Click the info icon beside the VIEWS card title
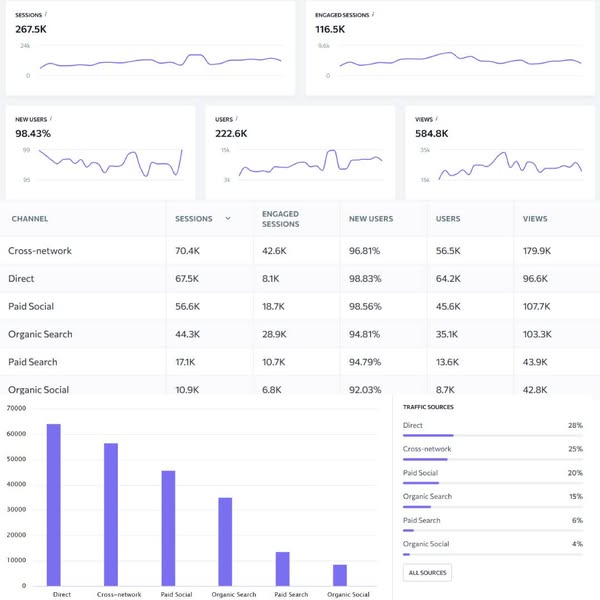Screen dimensions: 600x600 pyautogui.click(x=437, y=119)
